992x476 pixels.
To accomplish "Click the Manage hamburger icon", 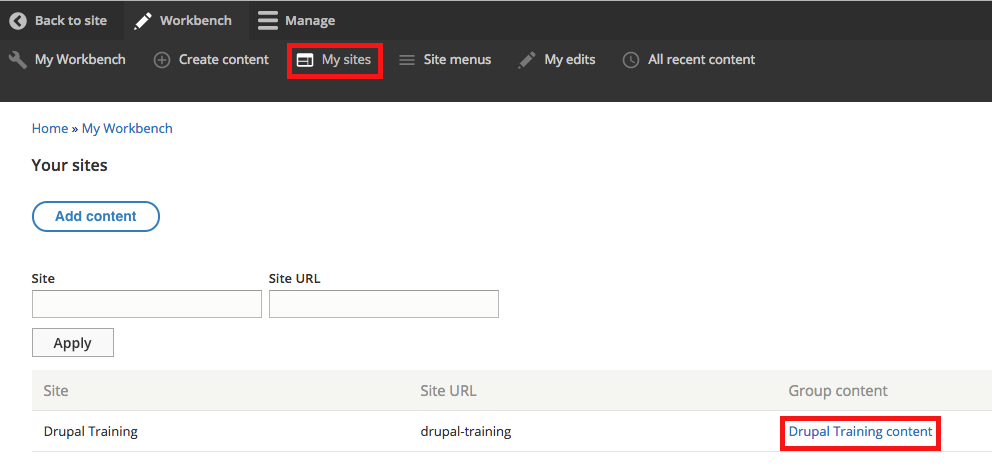I will pos(268,21).
